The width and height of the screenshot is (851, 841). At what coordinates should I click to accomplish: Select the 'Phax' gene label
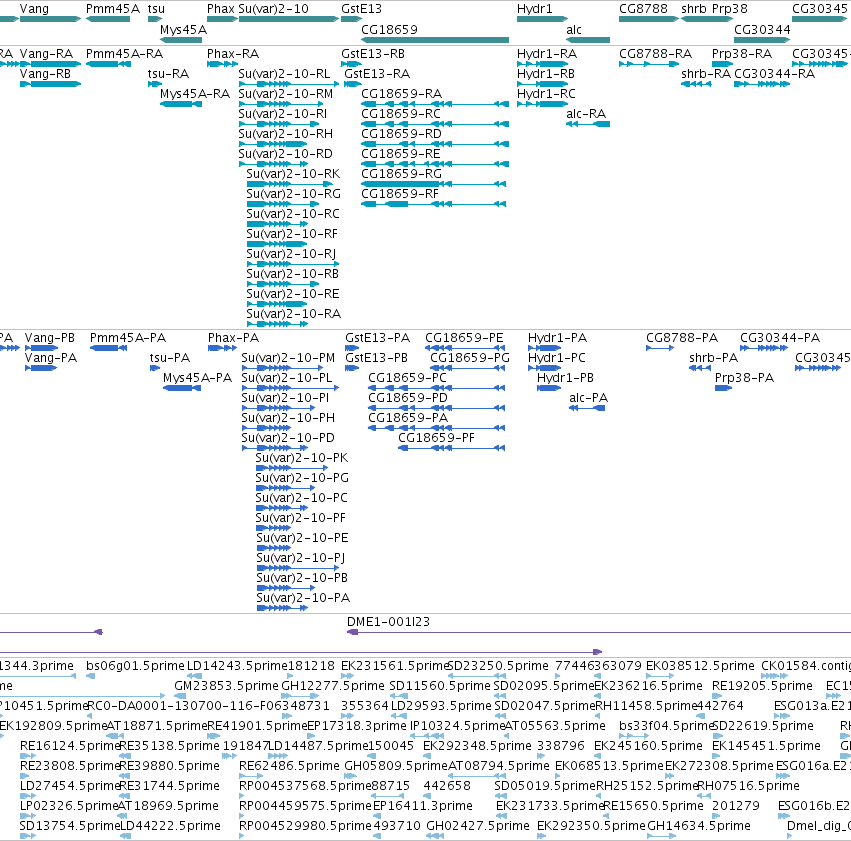(221, 9)
